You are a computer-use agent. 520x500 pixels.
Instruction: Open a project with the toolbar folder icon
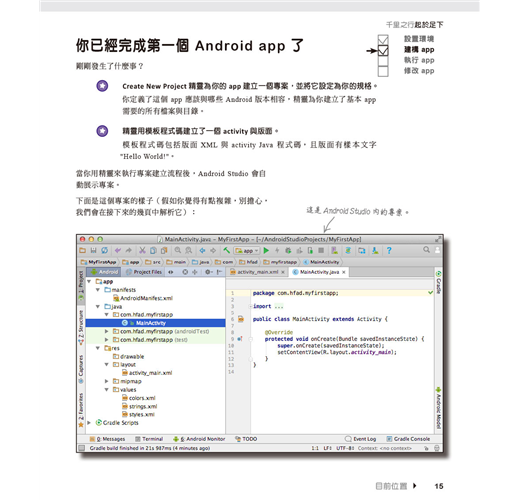82,250
